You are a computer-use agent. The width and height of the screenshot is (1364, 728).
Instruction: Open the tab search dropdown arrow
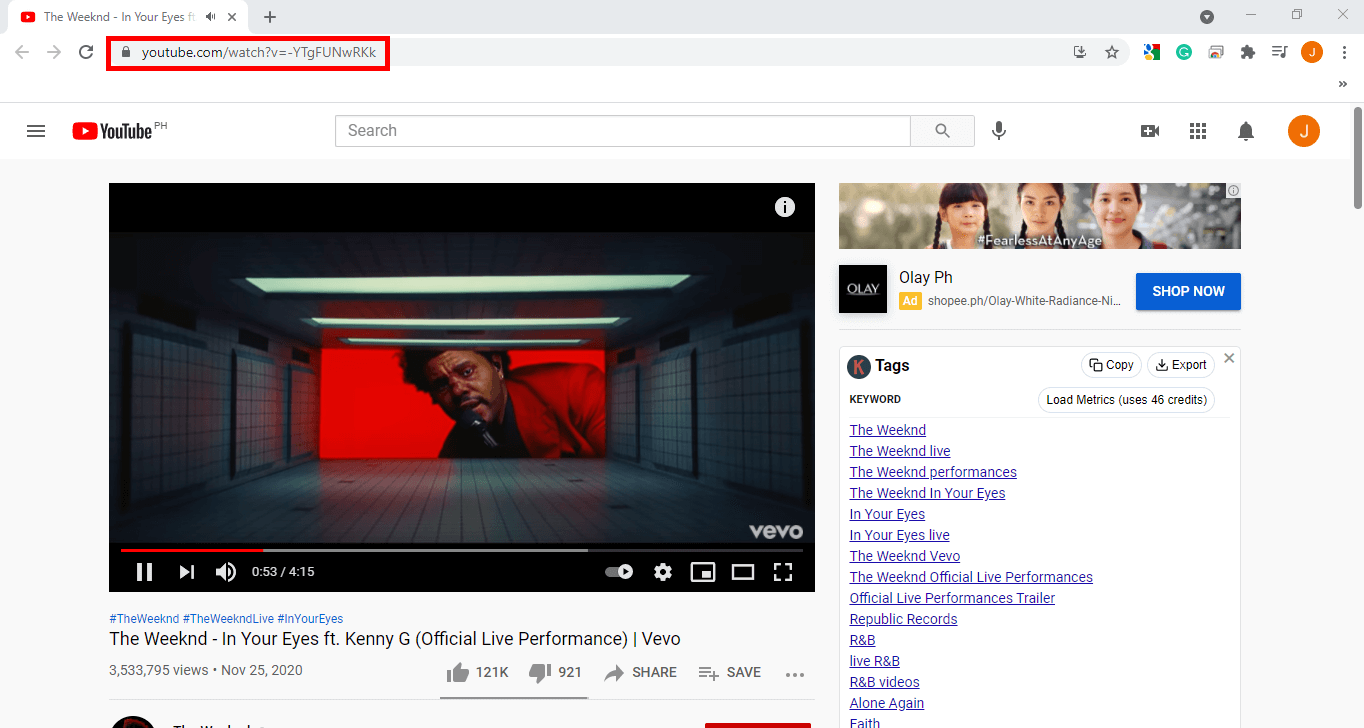click(1207, 16)
